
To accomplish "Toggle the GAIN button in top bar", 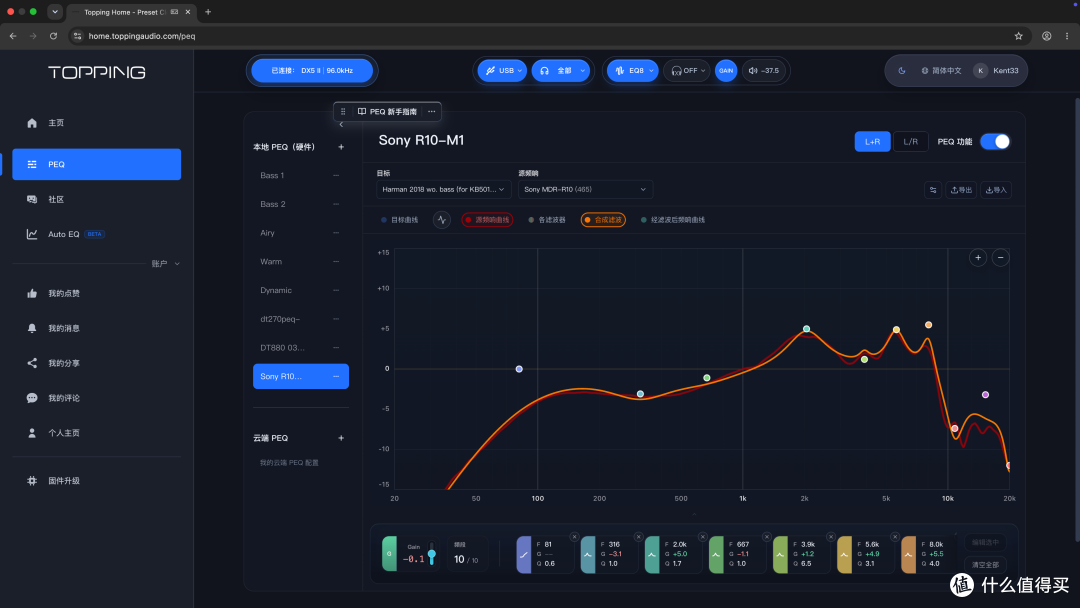I will tap(726, 70).
